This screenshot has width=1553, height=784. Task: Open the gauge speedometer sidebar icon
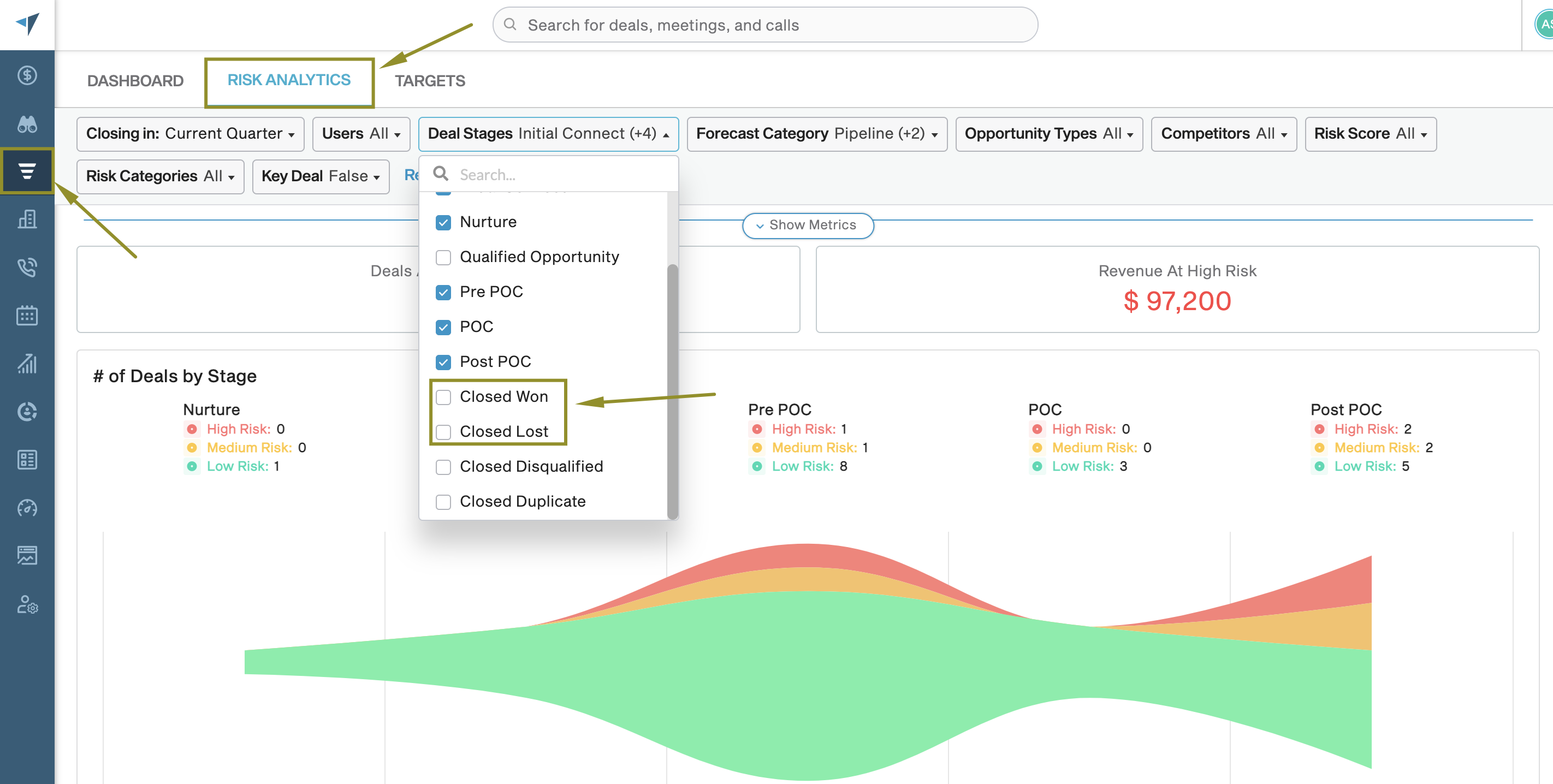point(27,508)
